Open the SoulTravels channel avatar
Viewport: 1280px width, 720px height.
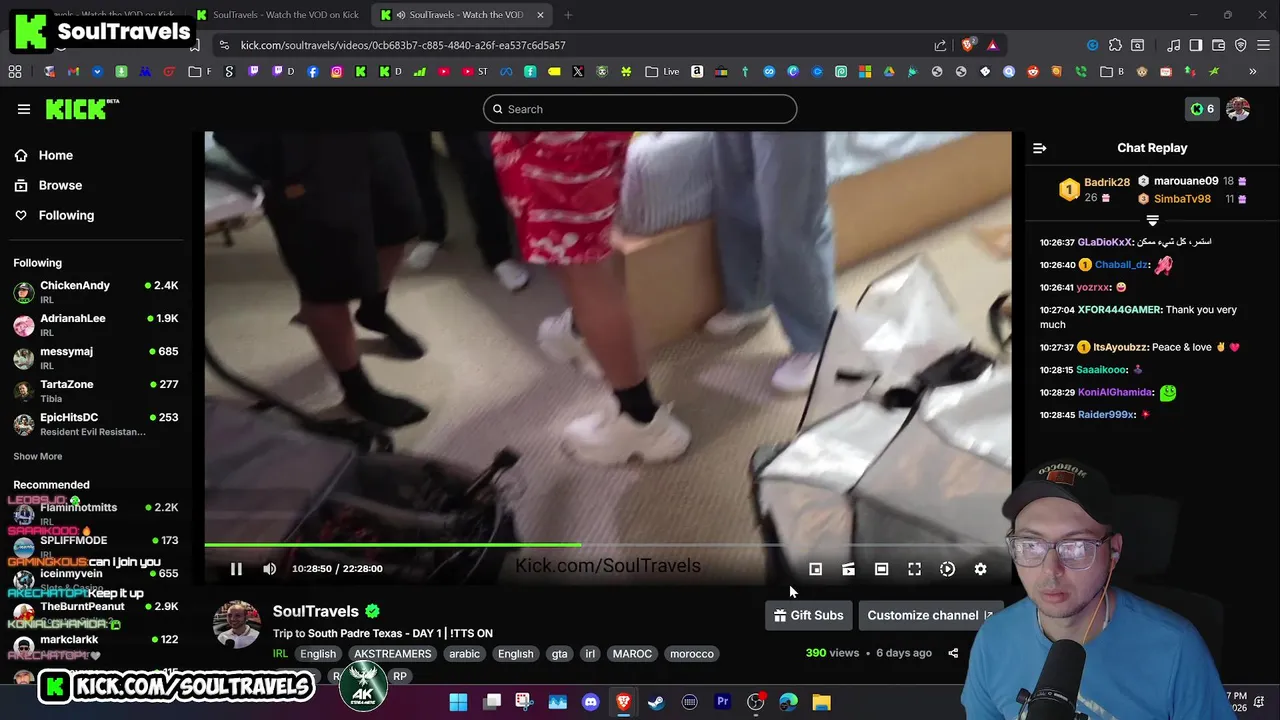point(237,625)
